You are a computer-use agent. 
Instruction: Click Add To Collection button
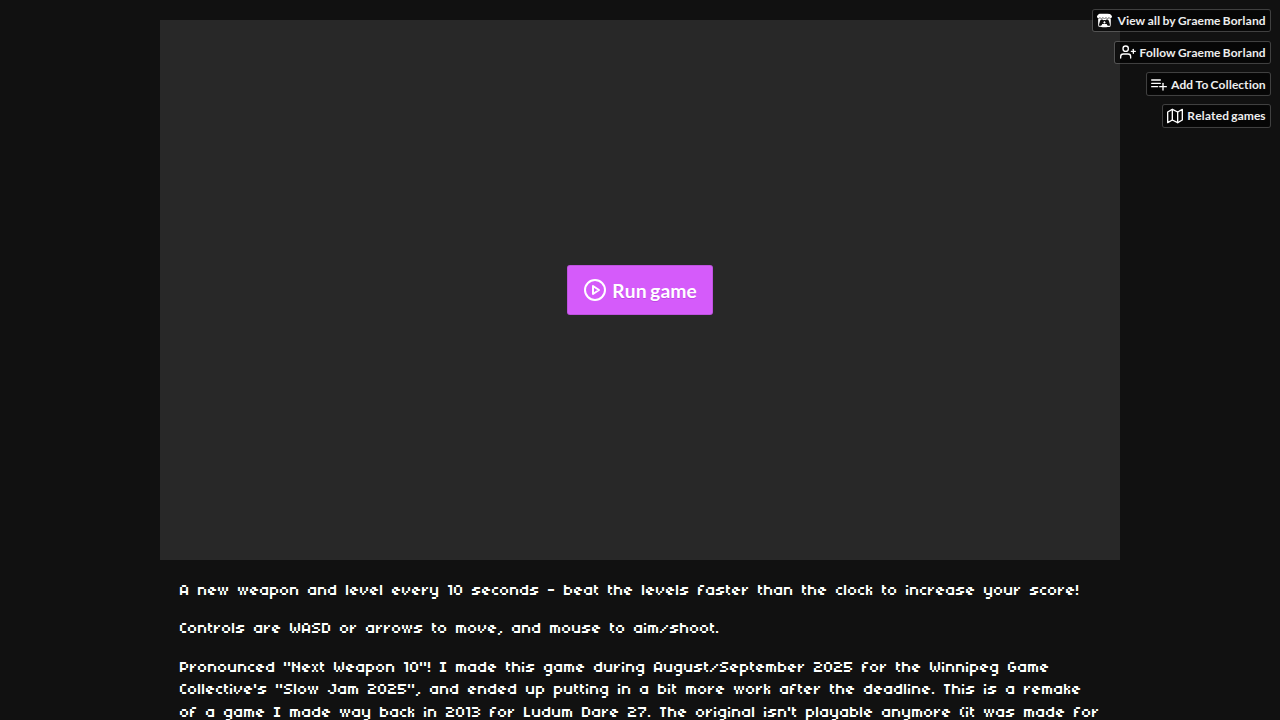[1208, 85]
